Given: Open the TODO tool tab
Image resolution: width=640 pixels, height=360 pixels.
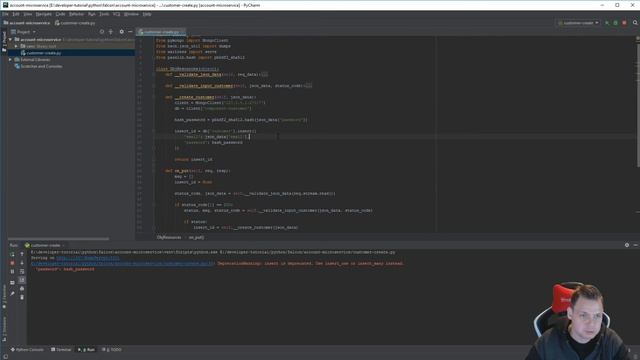Looking at the screenshot, I should click(x=112, y=350).
